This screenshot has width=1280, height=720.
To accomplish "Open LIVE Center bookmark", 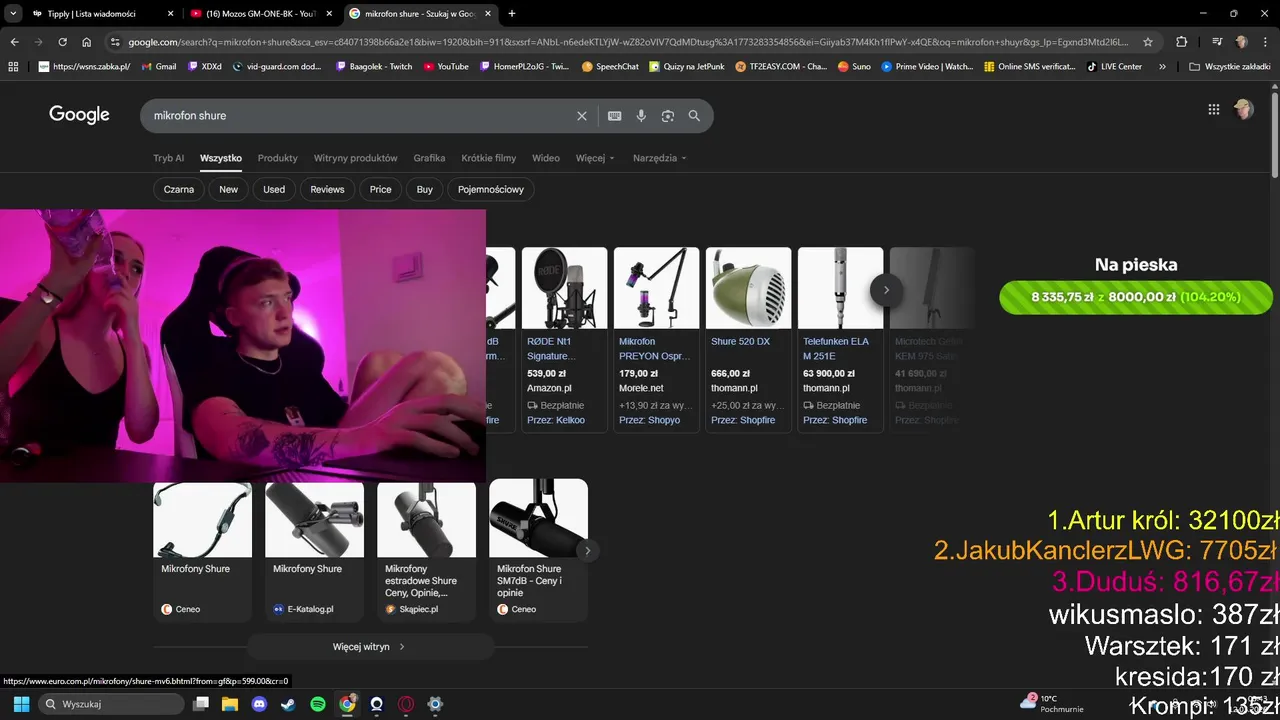I will [1114, 67].
